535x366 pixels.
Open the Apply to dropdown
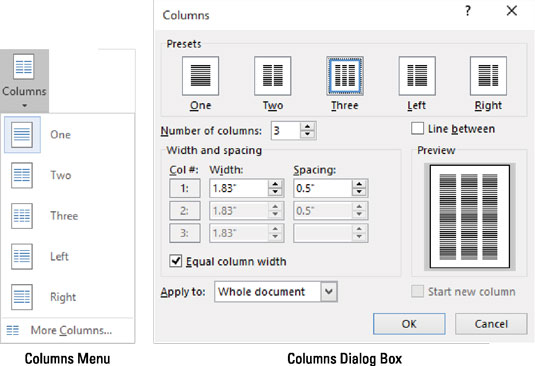(276, 292)
